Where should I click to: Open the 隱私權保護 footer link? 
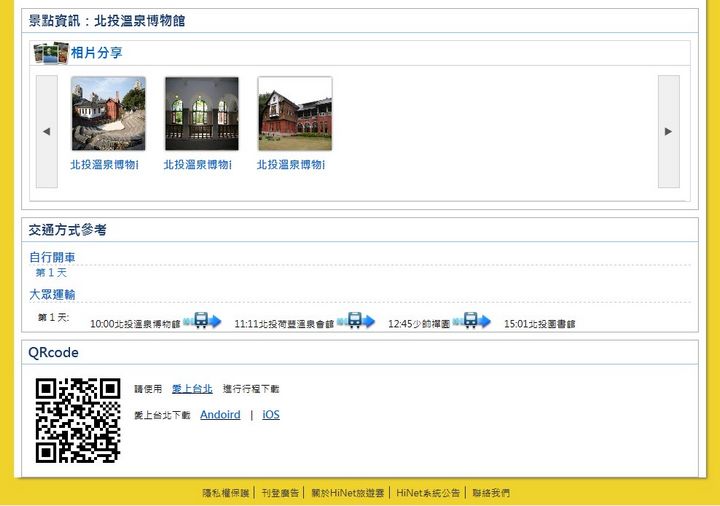226,493
